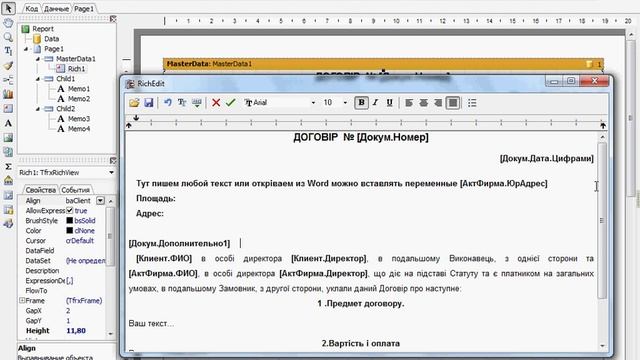Collapse the Page1 tree node

pos(27,49)
